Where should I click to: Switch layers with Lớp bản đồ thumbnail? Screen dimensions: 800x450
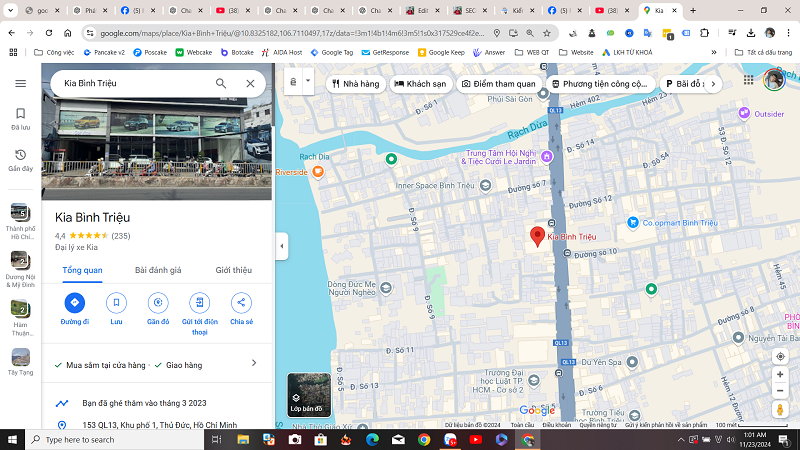coord(309,395)
